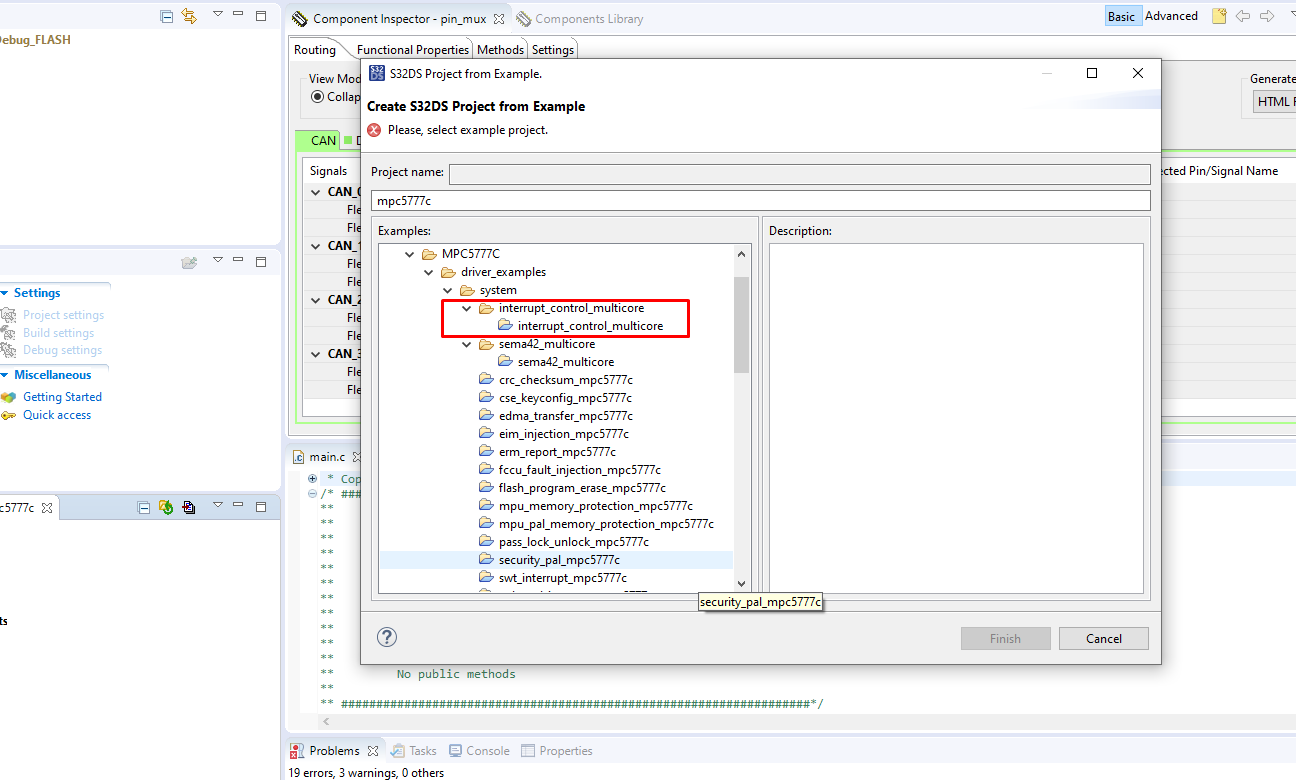Expand the CAN_2 signal group
1296x780 pixels.
pyautogui.click(x=314, y=299)
